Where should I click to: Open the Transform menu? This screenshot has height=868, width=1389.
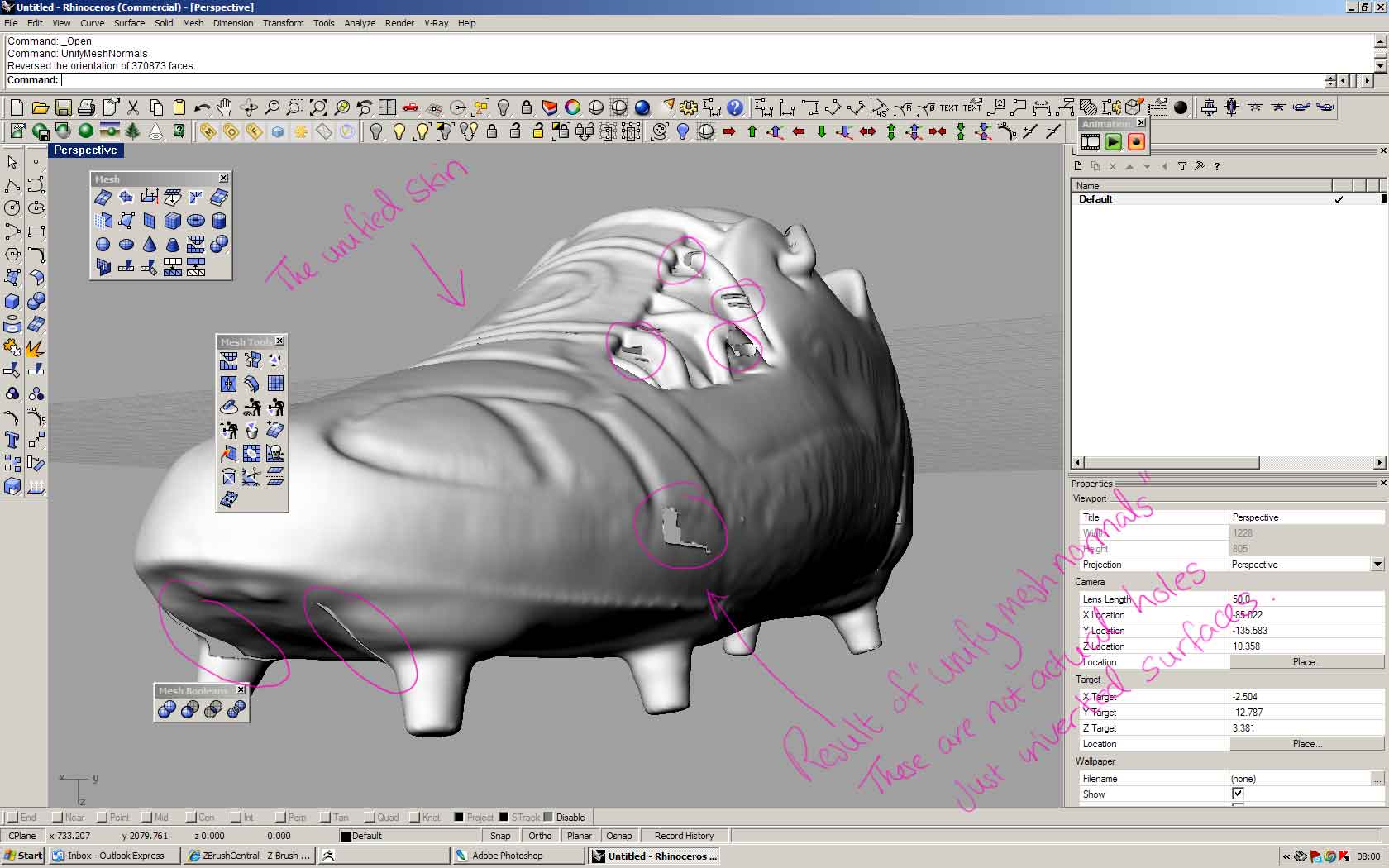tap(284, 23)
